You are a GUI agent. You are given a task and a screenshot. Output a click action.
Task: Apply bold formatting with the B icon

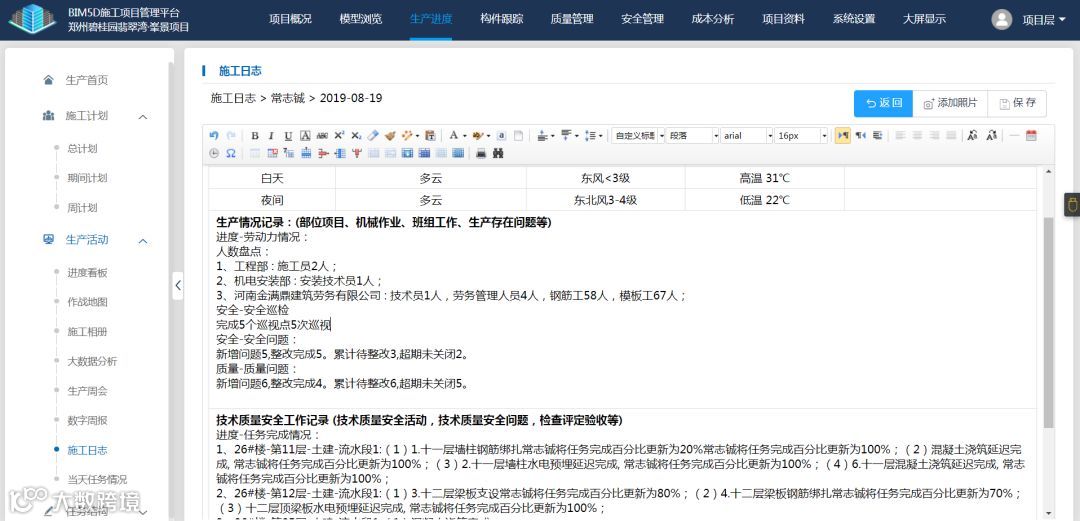tap(255, 136)
